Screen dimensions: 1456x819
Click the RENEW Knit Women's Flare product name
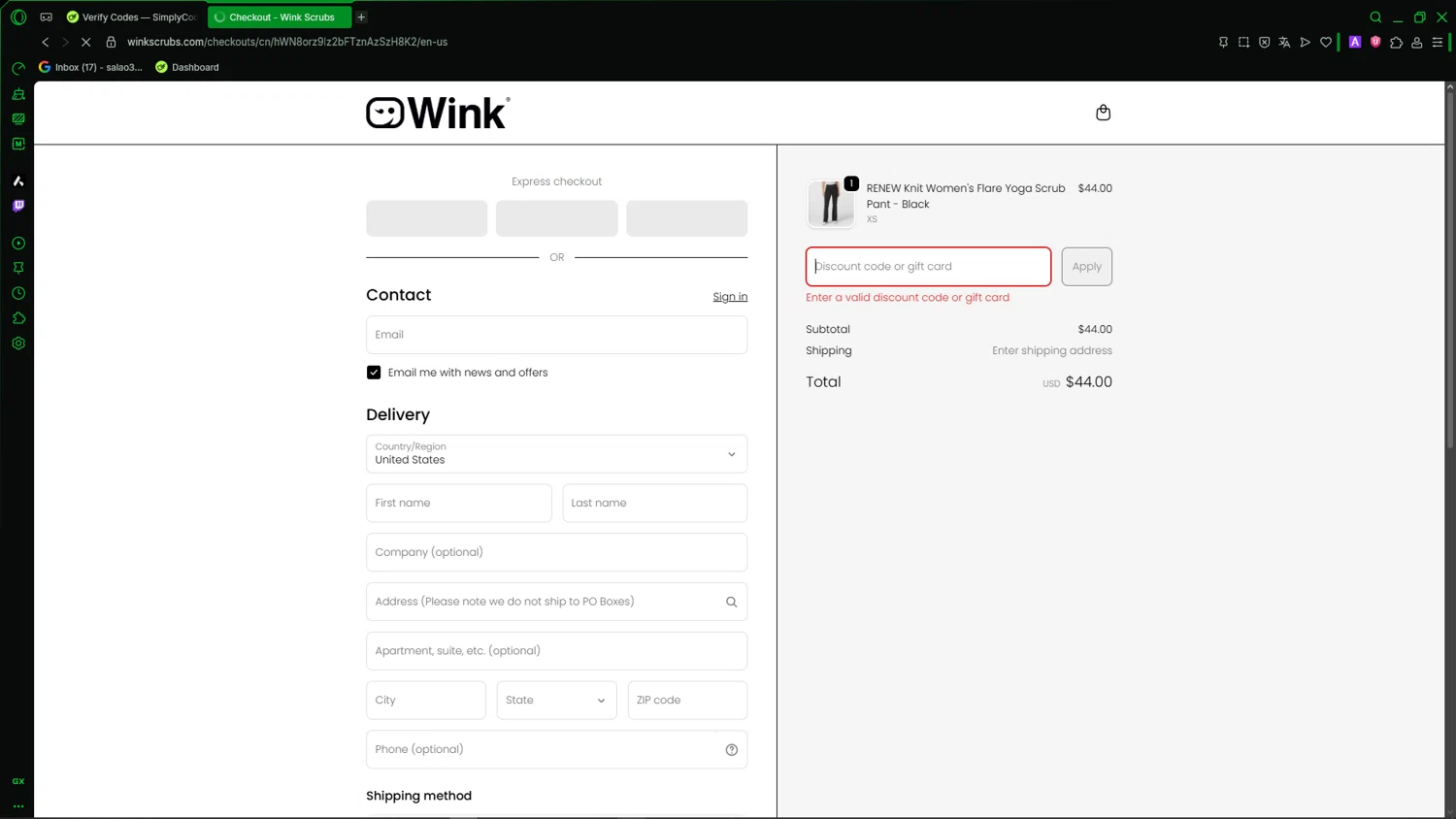pyautogui.click(x=966, y=196)
